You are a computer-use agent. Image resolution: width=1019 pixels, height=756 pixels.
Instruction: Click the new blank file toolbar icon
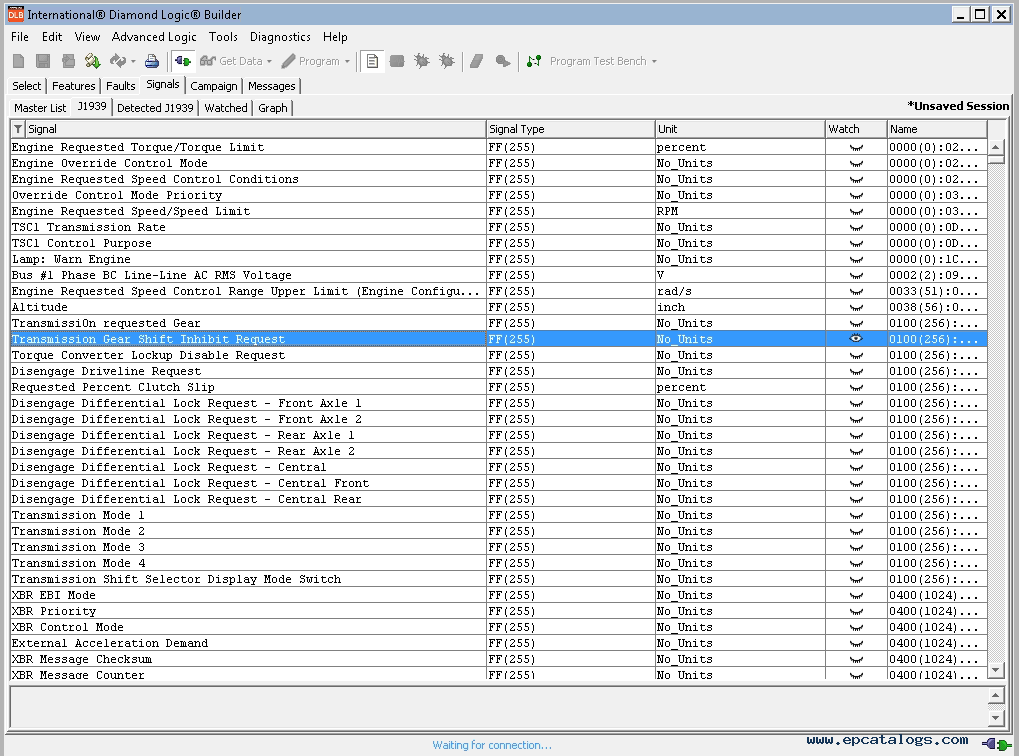click(19, 61)
